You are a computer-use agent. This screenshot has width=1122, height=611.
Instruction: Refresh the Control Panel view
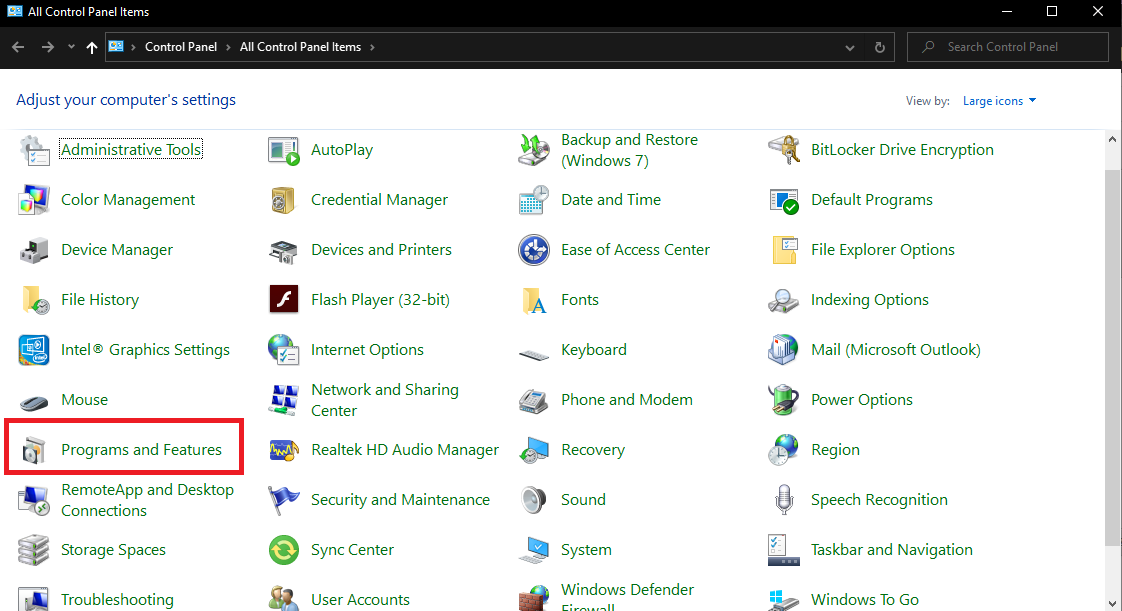[x=879, y=47]
